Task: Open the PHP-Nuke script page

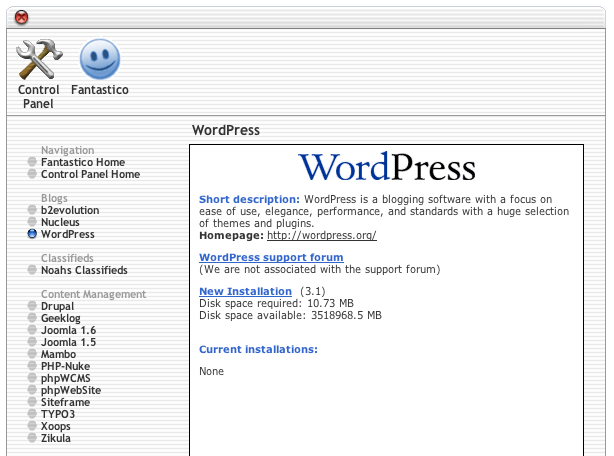Action: (x=66, y=367)
